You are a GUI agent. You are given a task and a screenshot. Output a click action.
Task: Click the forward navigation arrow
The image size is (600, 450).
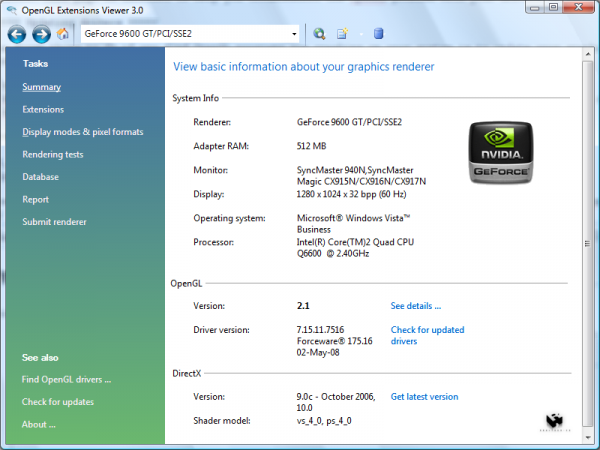tap(41, 34)
